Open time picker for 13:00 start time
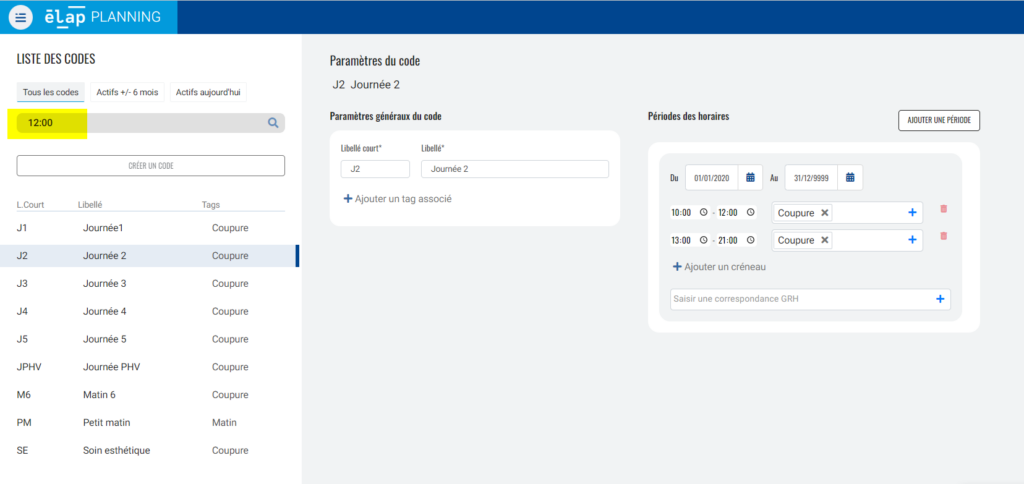The width and height of the screenshot is (1024, 484). 703,240
